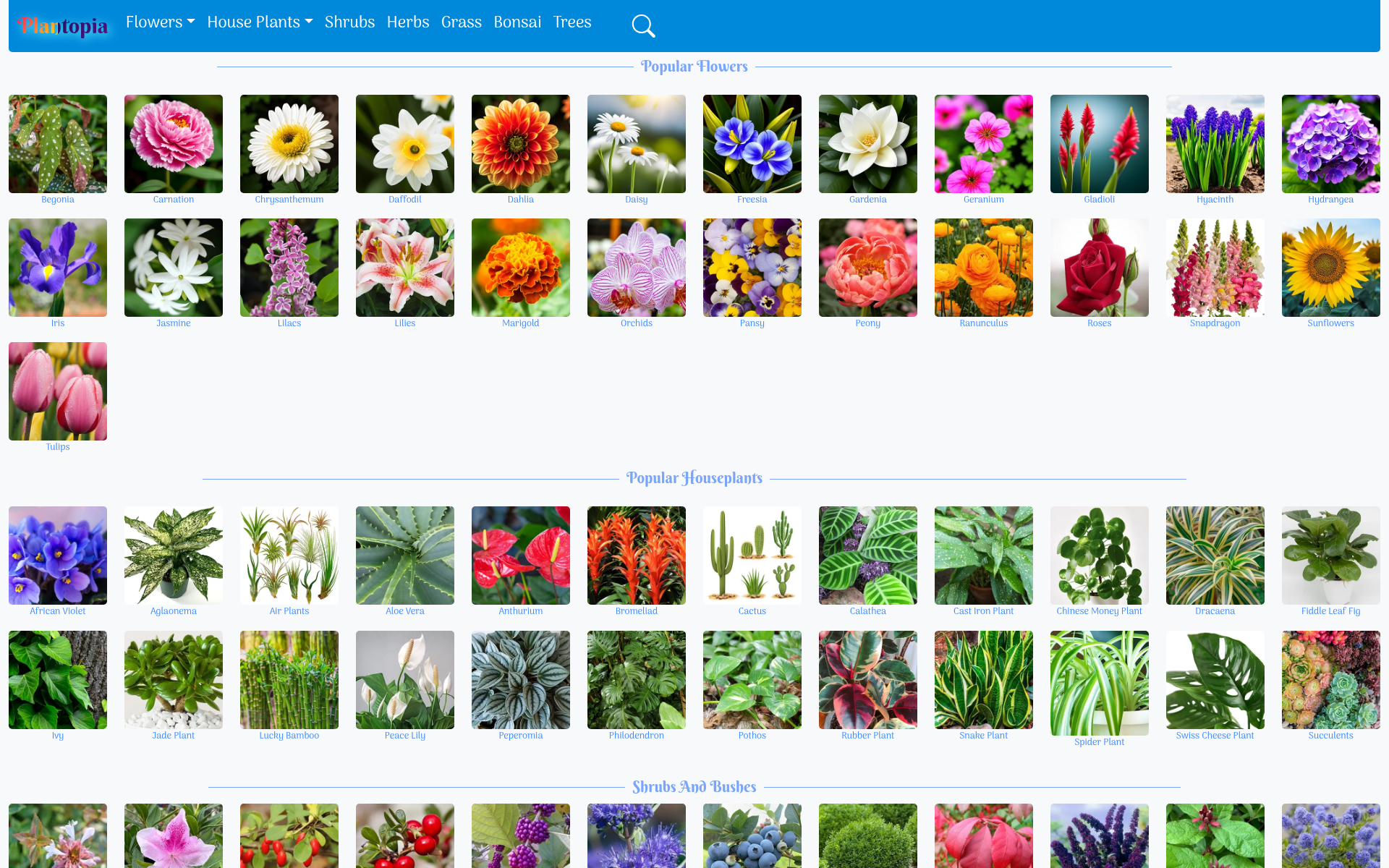
Task: Open the Herbs nav item
Action: point(408,22)
